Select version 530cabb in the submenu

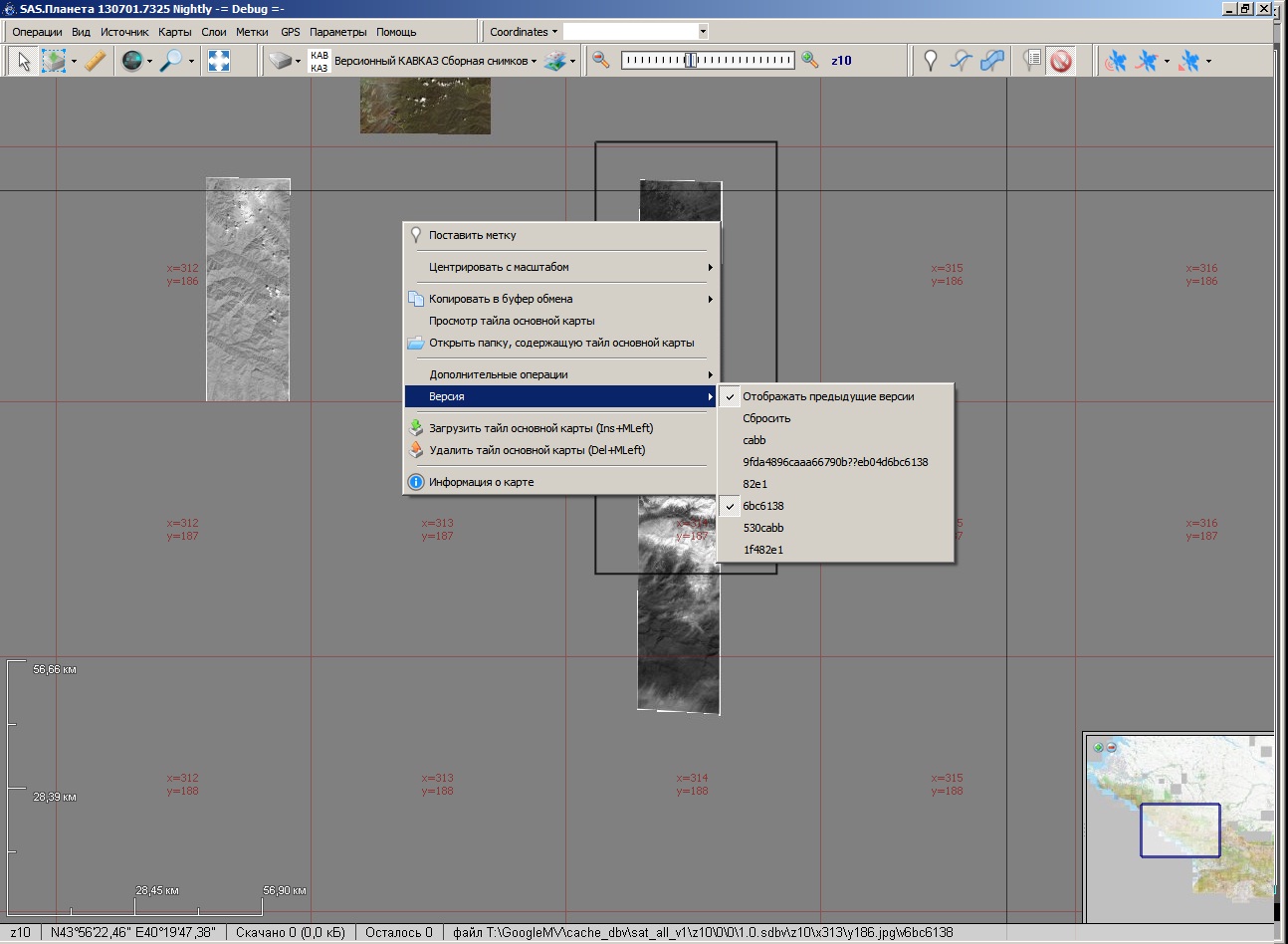pos(763,528)
